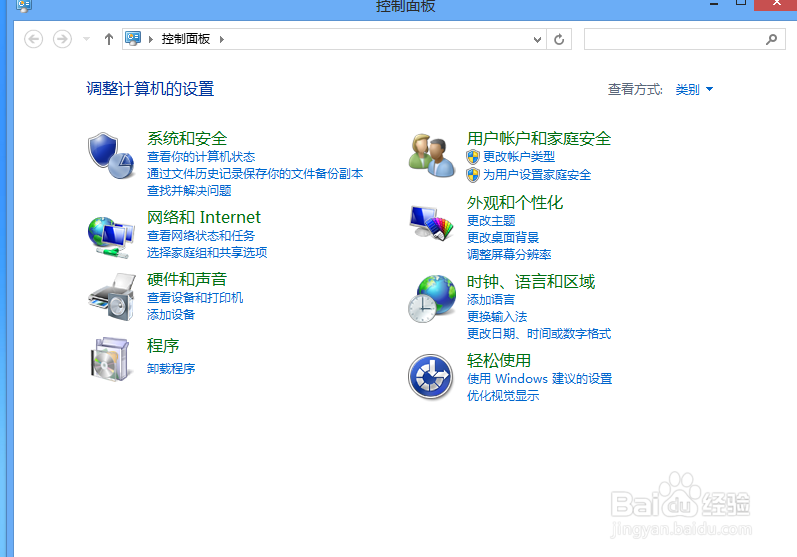Screen dimensions: 797x557
Task: Click 查找并解决问题 link
Action: (x=189, y=191)
